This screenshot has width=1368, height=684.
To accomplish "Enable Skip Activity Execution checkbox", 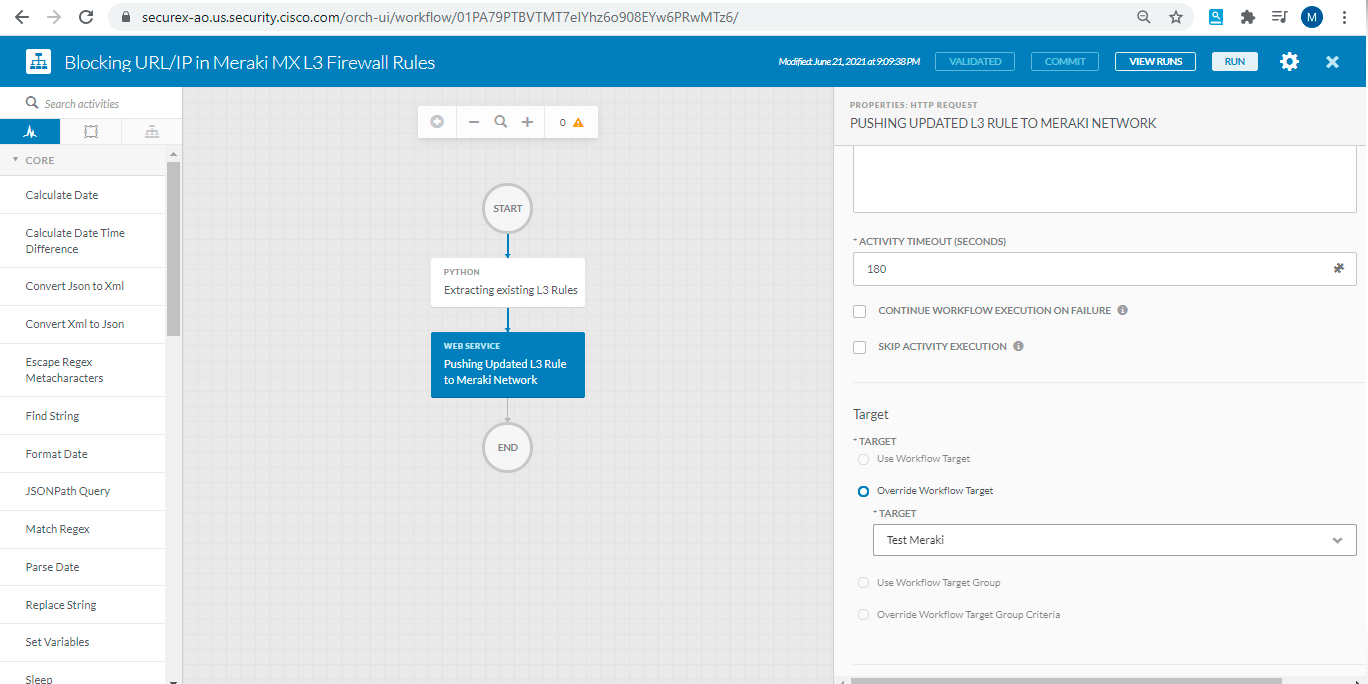I will pos(859,347).
